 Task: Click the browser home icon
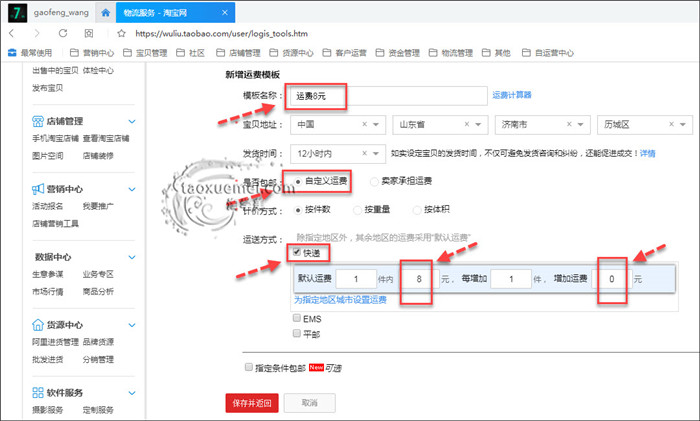coord(105,13)
